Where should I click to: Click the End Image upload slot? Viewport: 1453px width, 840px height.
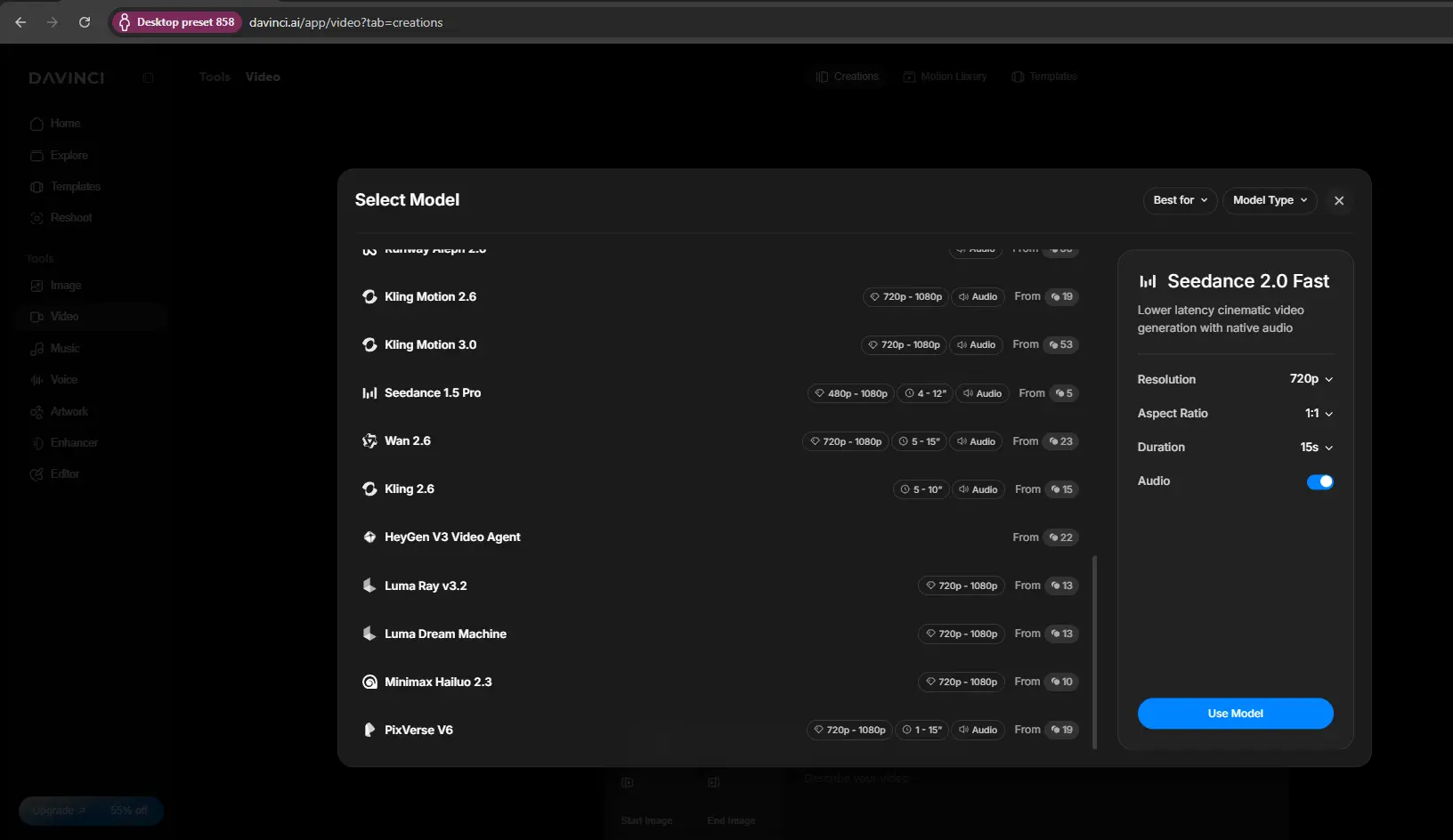(x=731, y=801)
